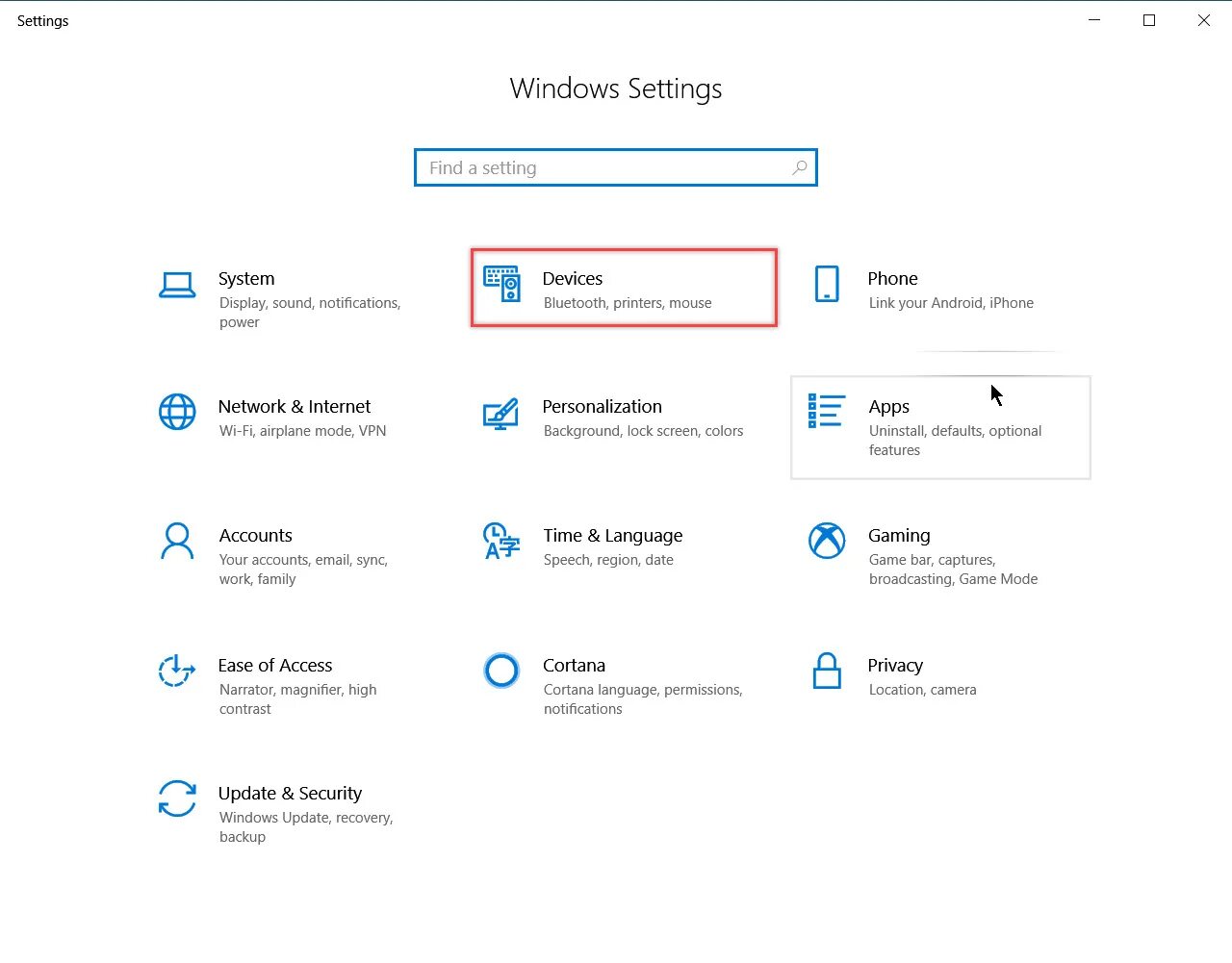1232x963 pixels.
Task: Click 'Wi-Fi, airplane mode, VPN' description
Action: click(x=303, y=431)
